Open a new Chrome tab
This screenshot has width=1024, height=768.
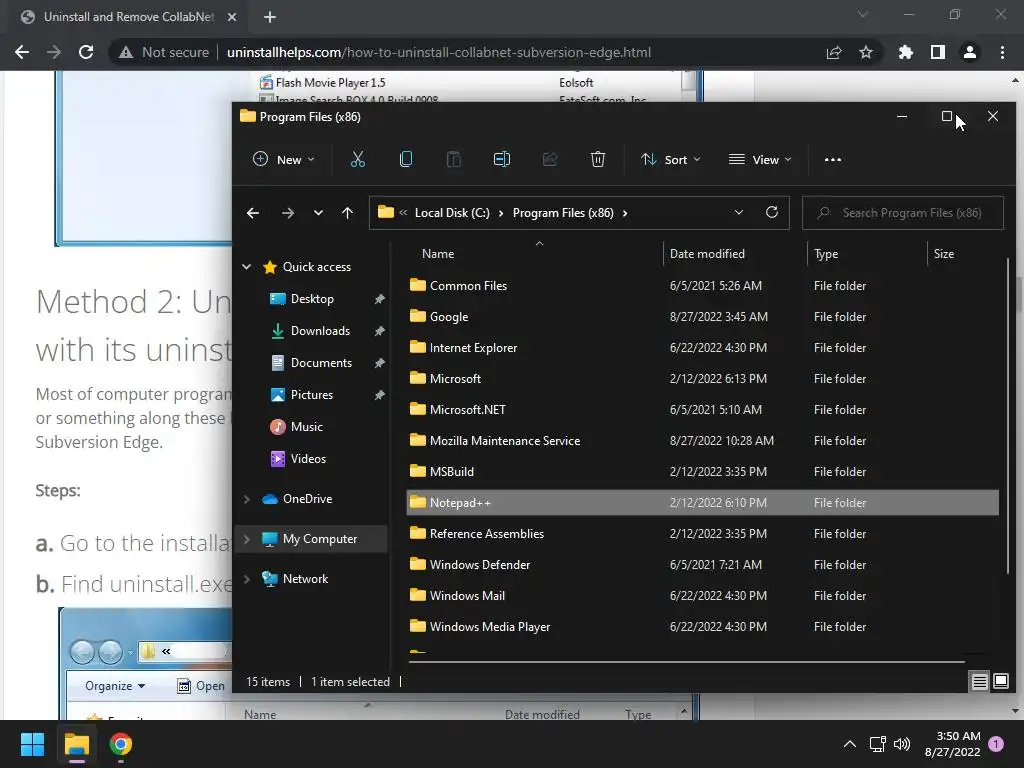(270, 17)
